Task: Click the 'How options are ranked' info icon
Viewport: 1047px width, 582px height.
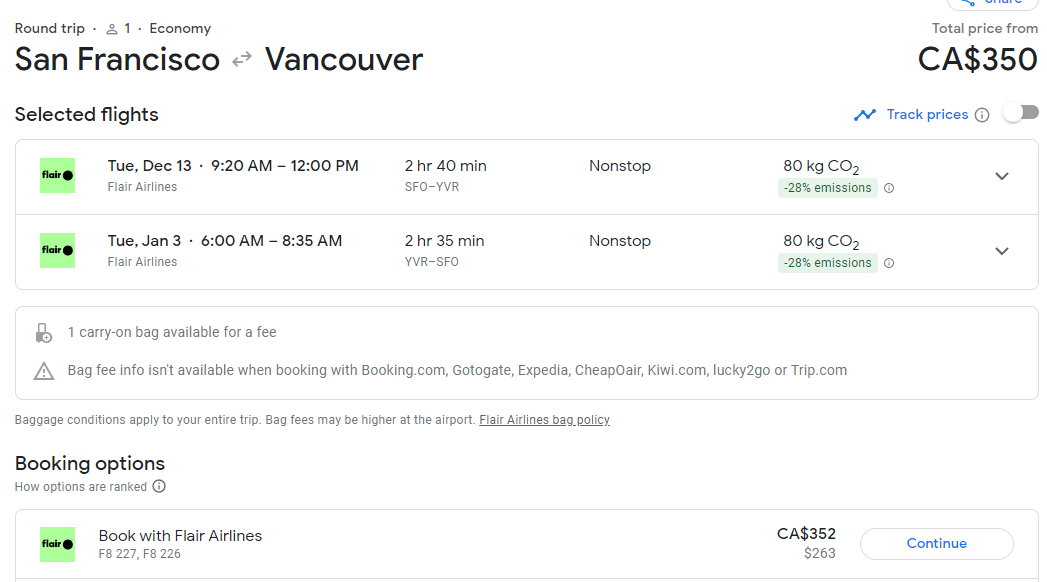Action: 159,487
